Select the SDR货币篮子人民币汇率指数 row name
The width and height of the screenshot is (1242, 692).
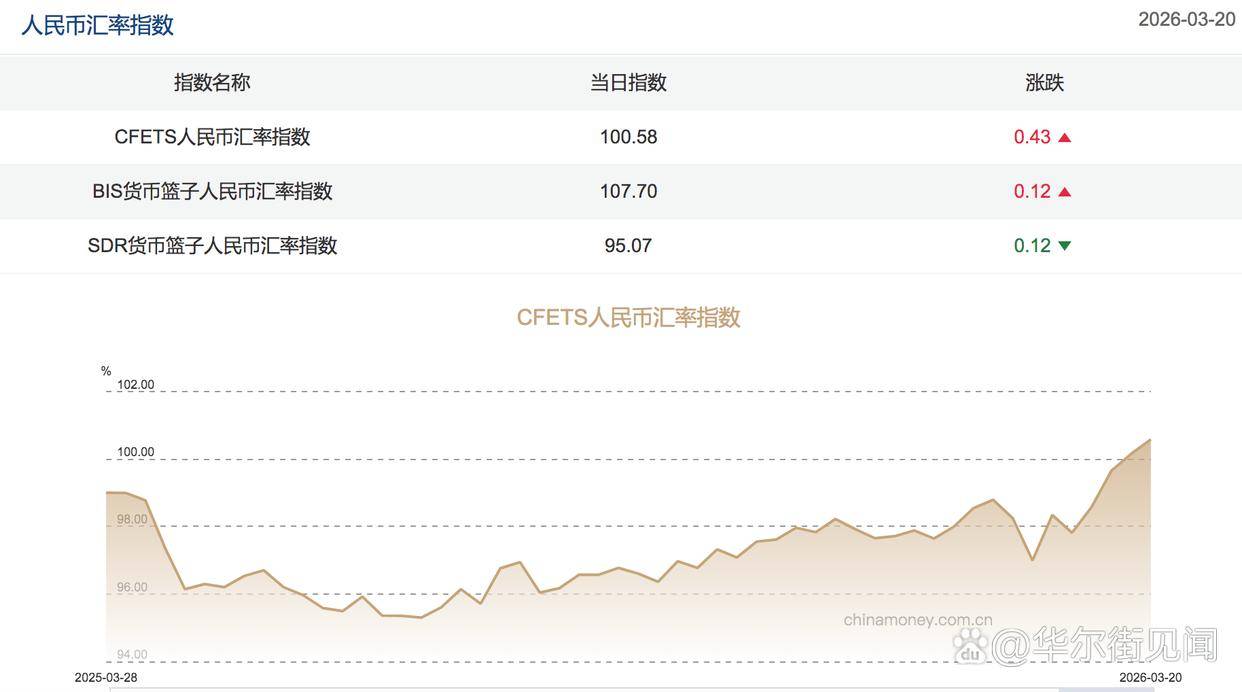coord(212,245)
